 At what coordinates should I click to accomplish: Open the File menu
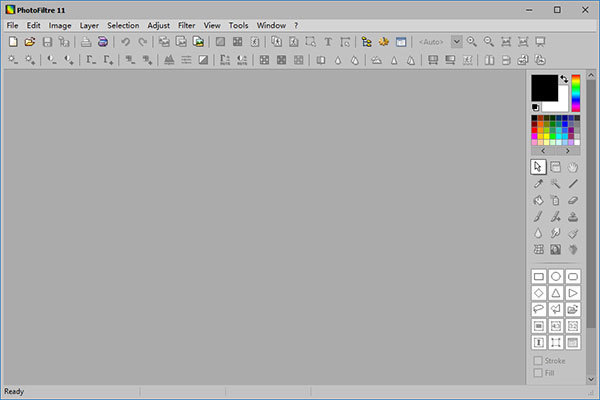pos(12,26)
